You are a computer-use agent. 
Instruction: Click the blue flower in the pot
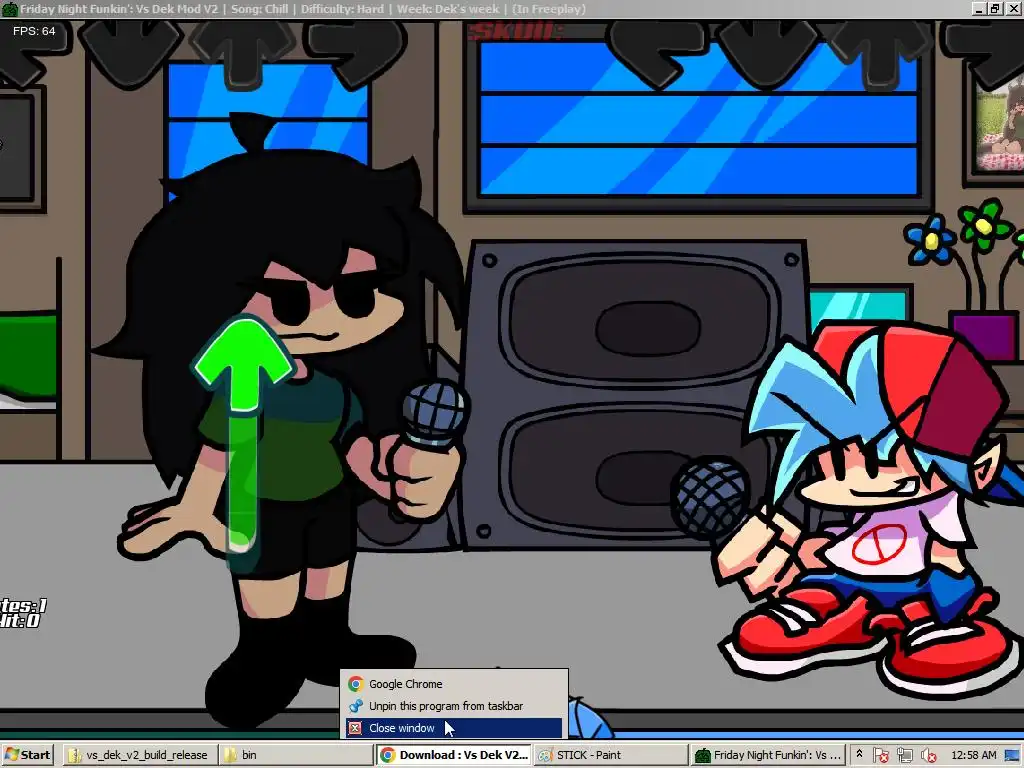point(930,239)
